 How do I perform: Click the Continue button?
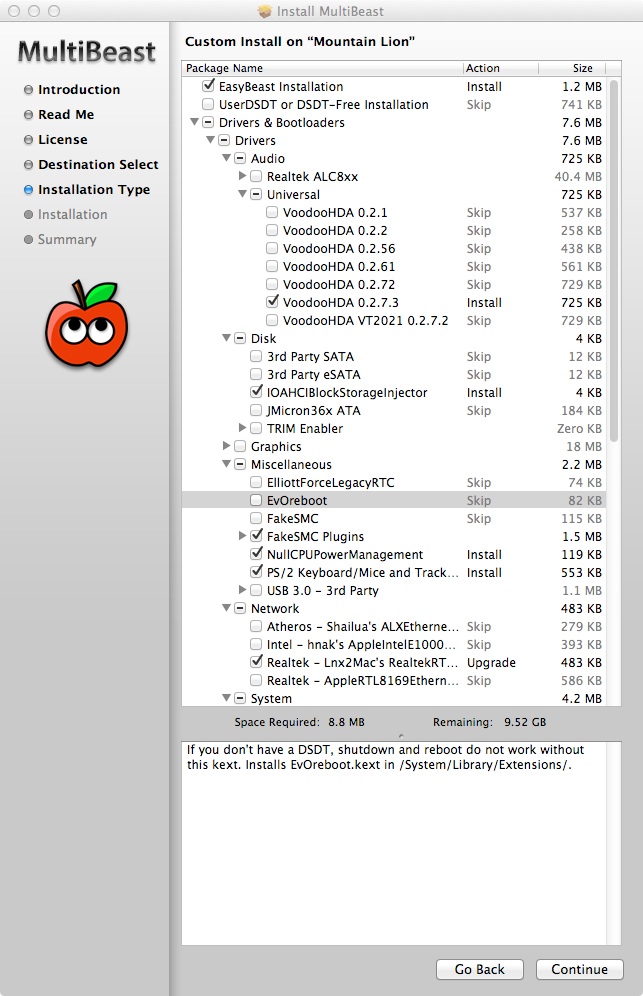579,969
